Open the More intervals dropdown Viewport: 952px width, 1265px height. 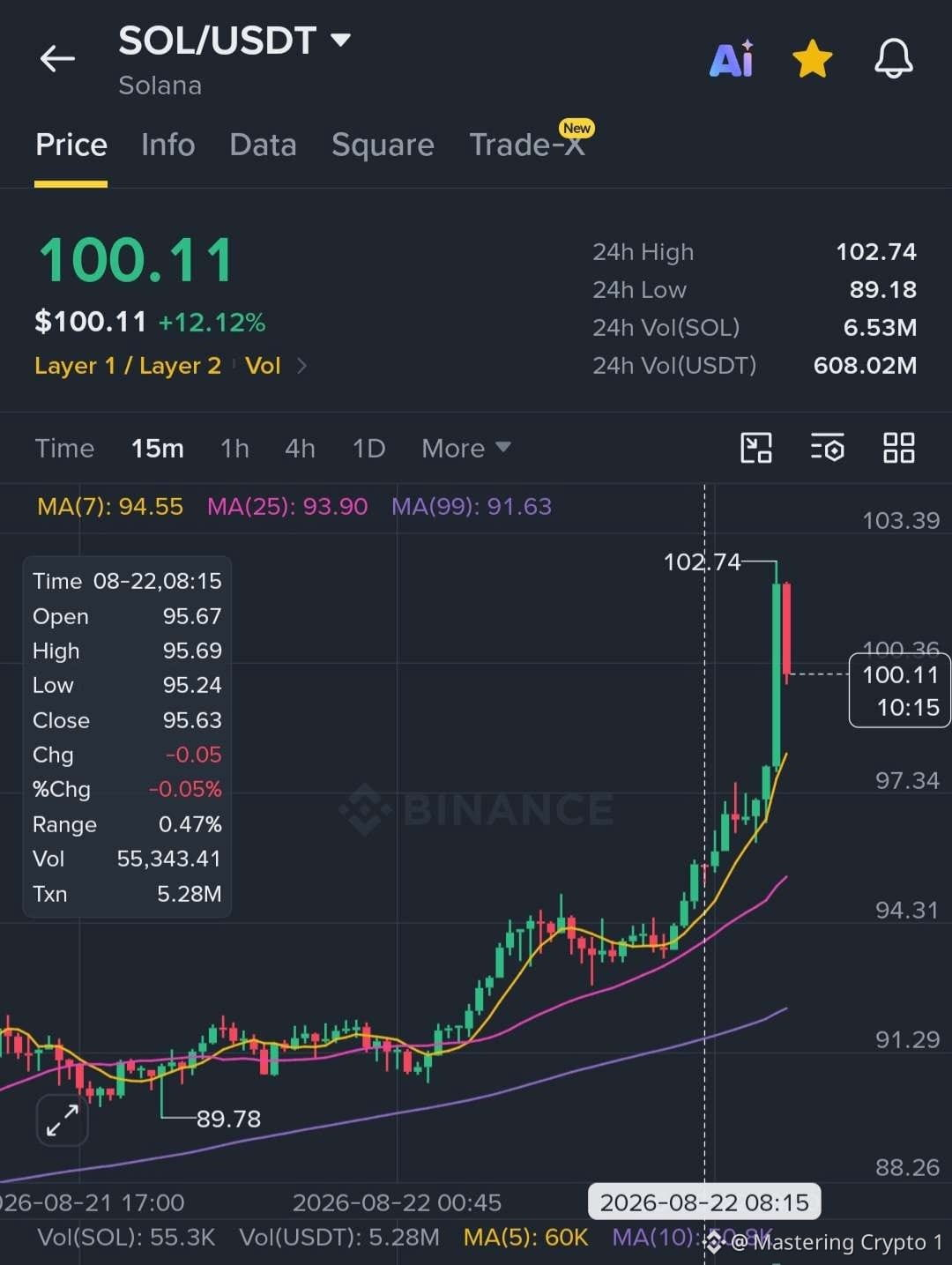[x=466, y=448]
